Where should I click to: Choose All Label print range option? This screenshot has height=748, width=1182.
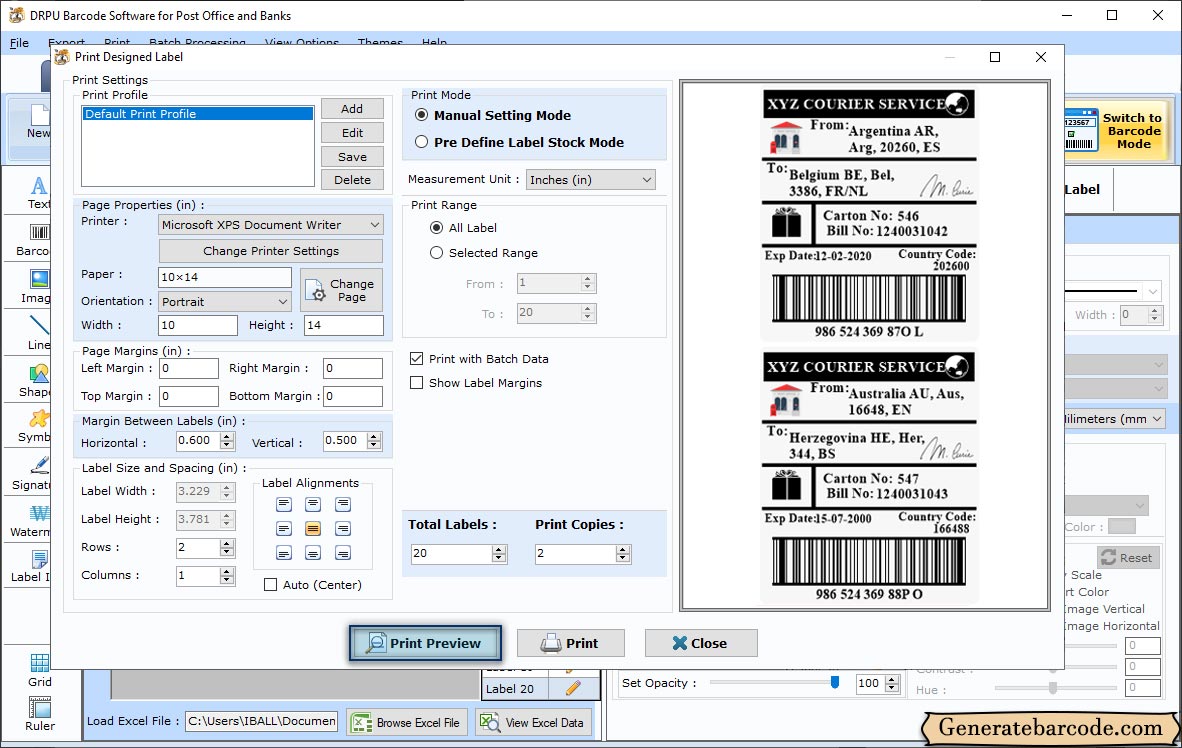point(436,228)
